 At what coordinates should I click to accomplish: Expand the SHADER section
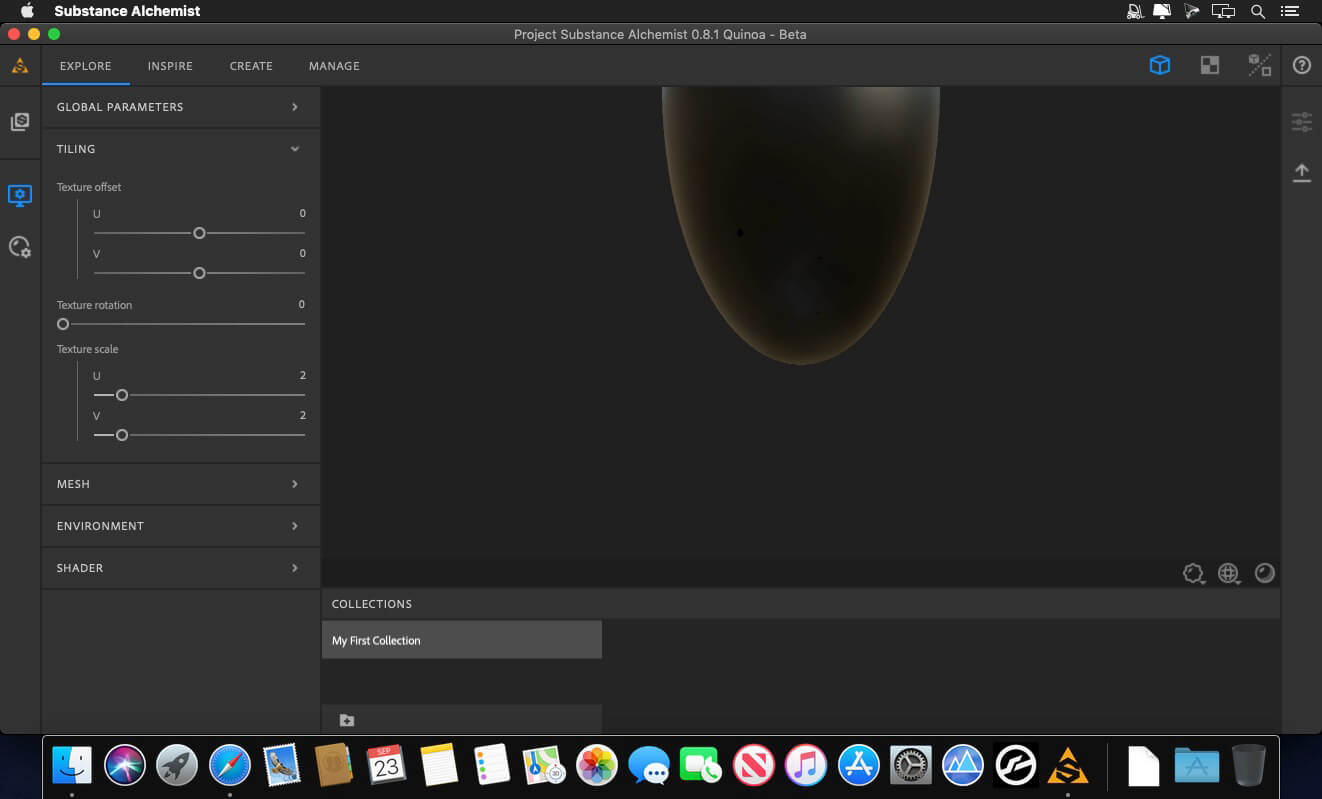pos(180,567)
